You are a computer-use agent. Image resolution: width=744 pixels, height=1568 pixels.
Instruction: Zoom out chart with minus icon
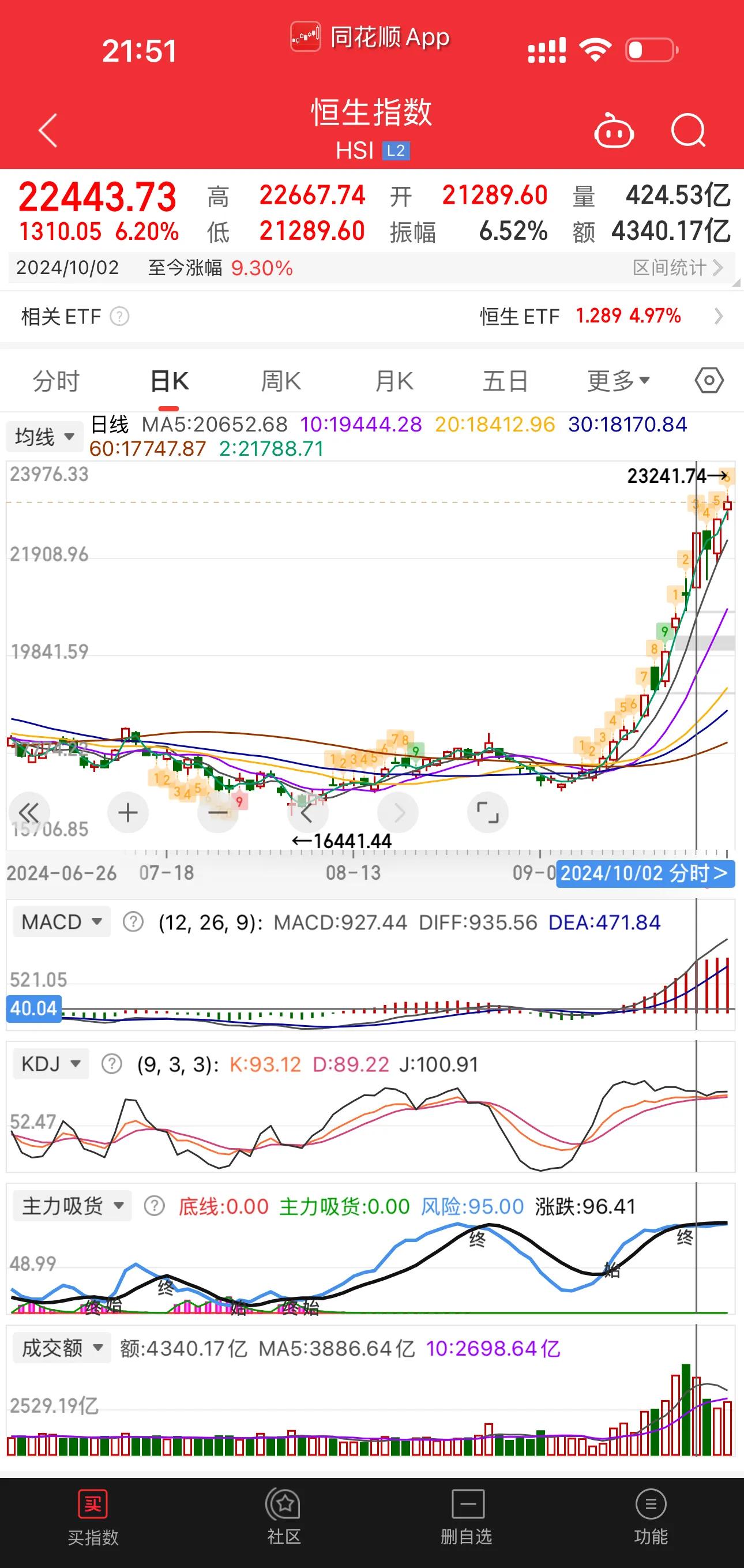(218, 812)
